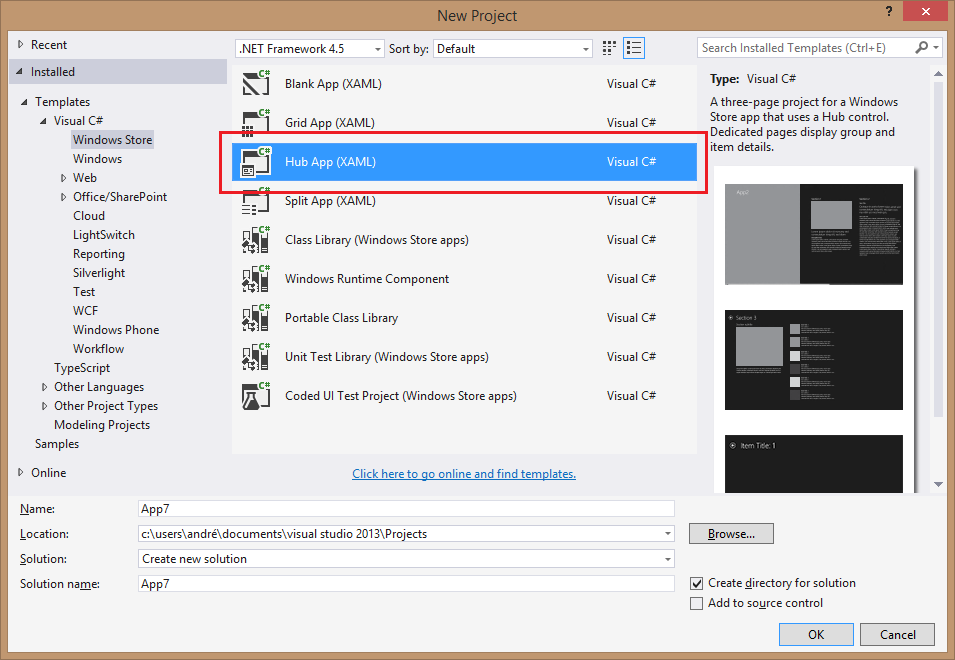
Task: Select the TypeScript tree item
Action: tap(82, 368)
